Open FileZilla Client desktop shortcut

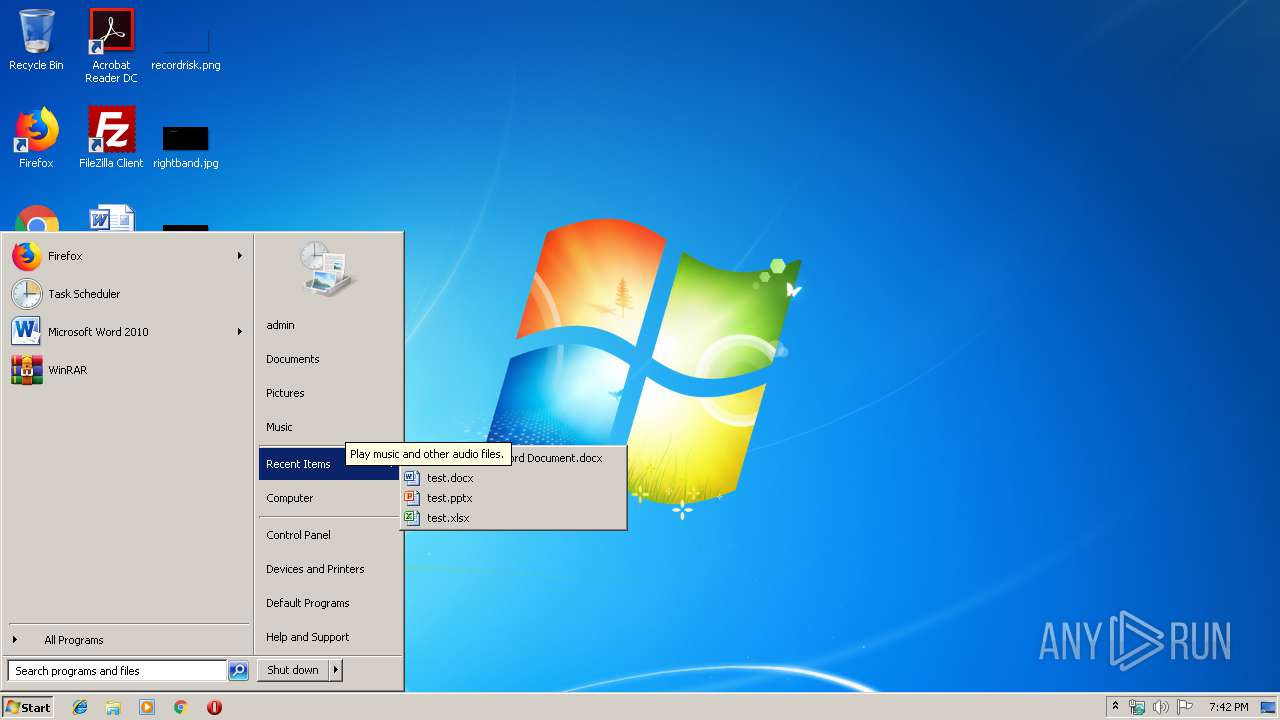(111, 138)
